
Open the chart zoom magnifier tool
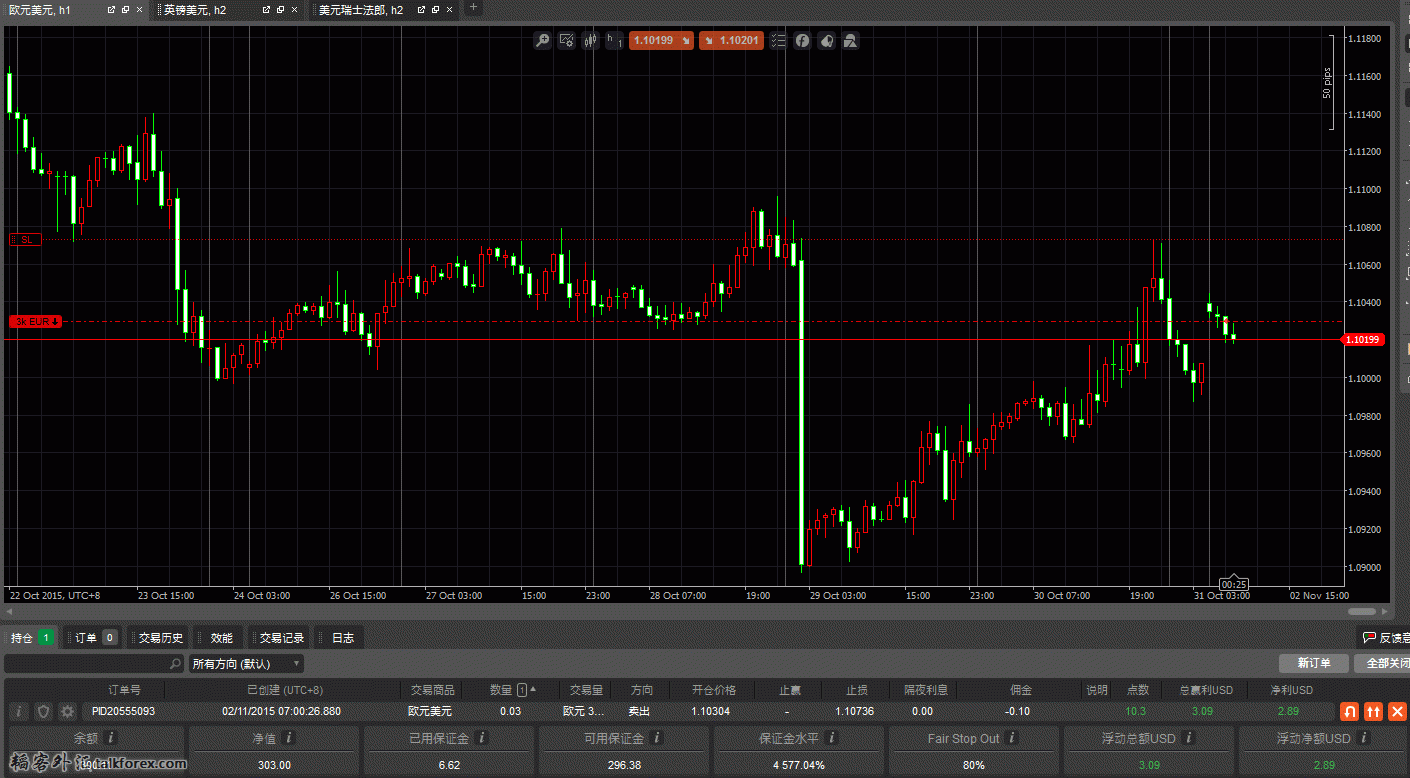(542, 41)
